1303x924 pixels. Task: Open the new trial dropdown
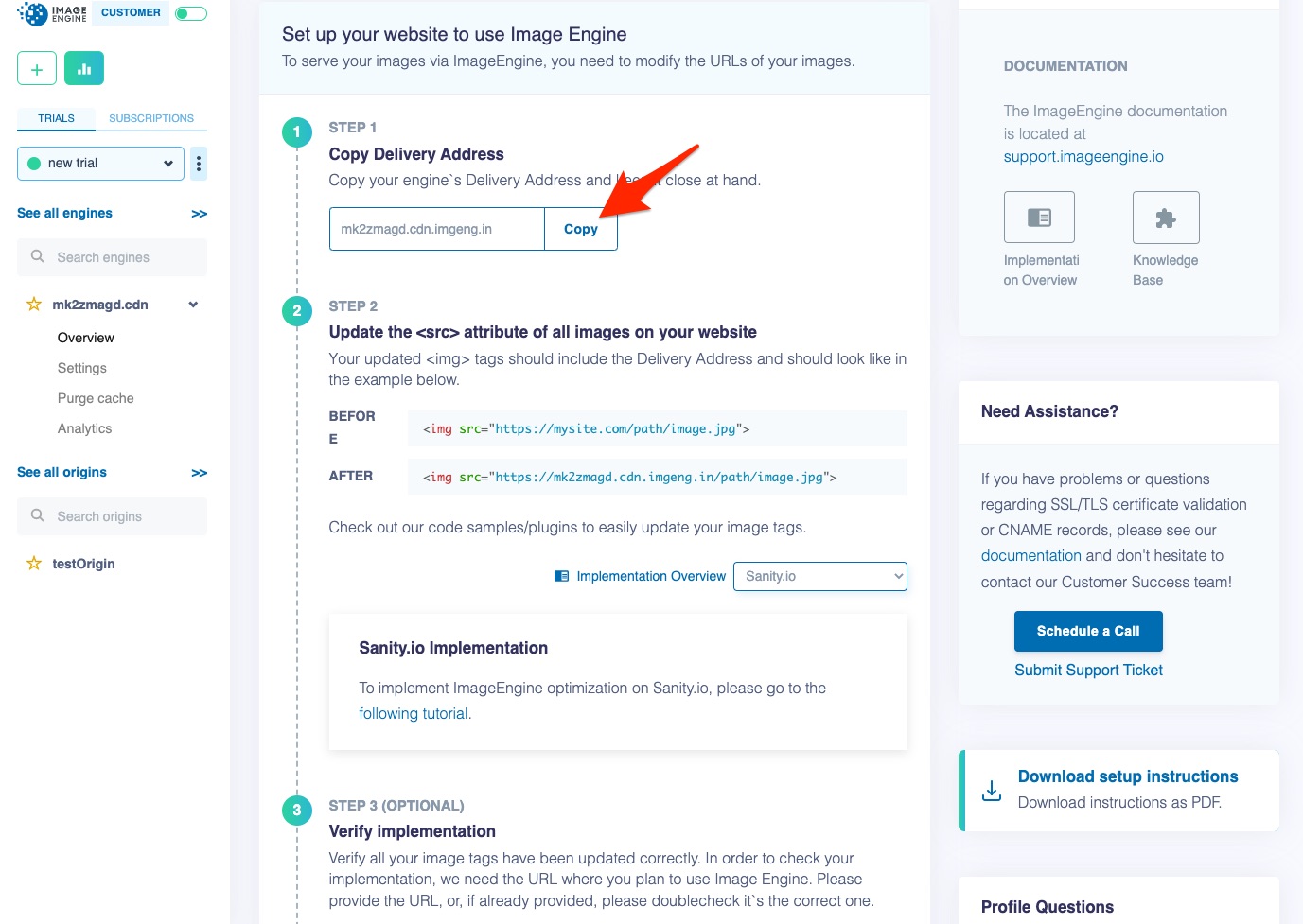coord(100,164)
